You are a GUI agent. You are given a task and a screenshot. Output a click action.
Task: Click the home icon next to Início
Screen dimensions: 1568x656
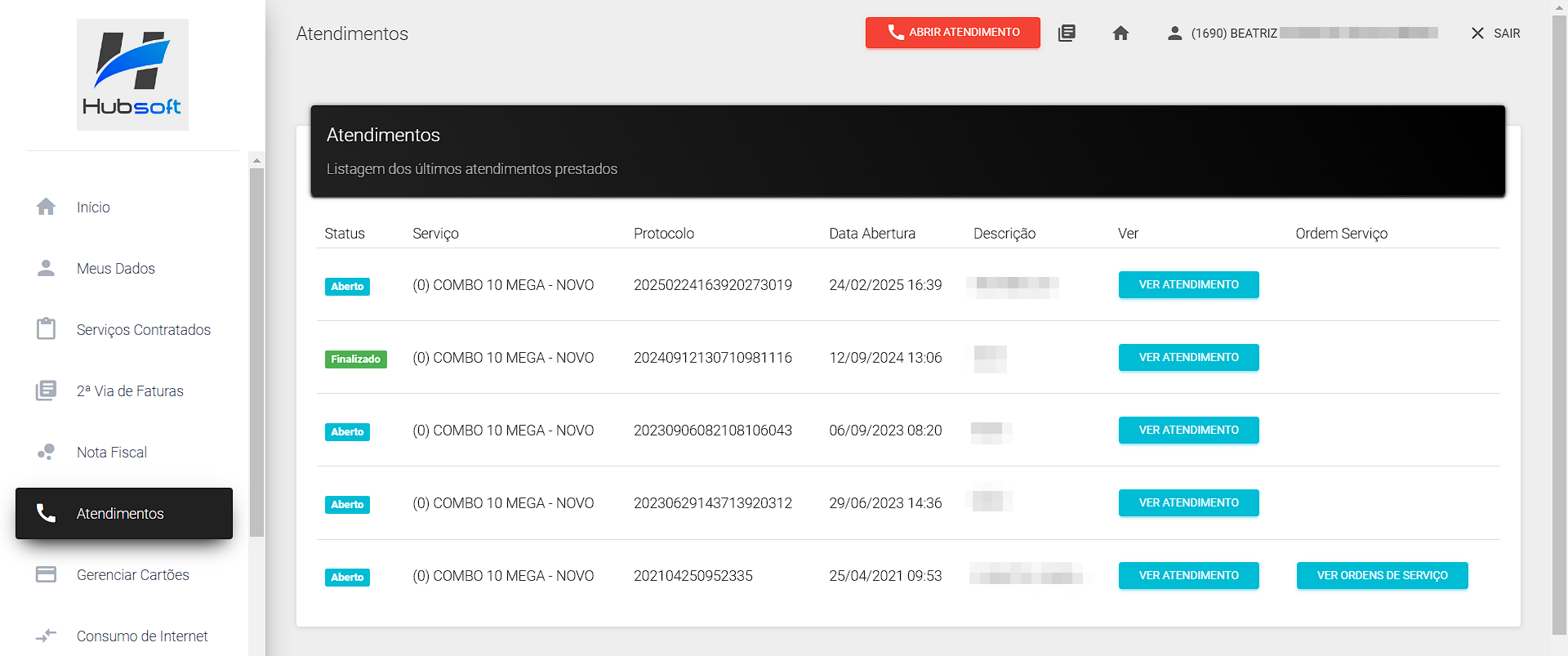pyautogui.click(x=47, y=207)
